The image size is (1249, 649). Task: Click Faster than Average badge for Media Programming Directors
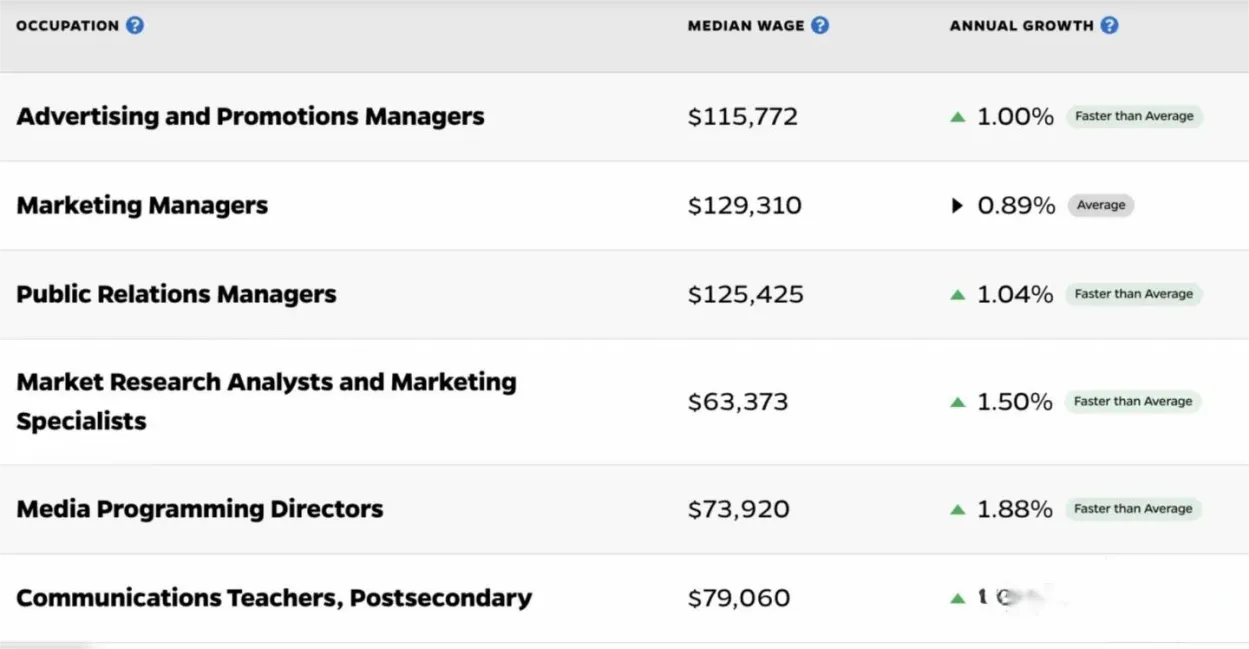click(1133, 509)
